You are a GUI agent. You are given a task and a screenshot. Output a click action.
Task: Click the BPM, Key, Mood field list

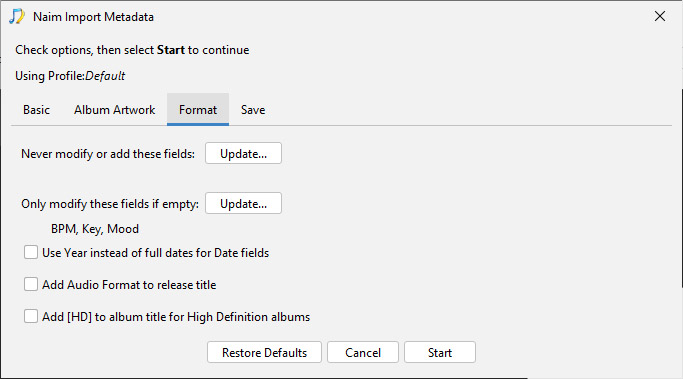(95, 229)
